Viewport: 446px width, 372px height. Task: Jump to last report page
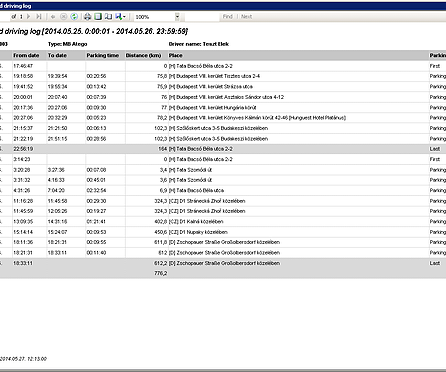point(39,16)
